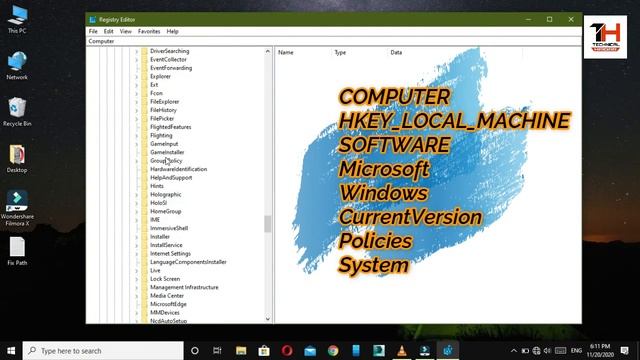Open the Help menu

[172, 31]
